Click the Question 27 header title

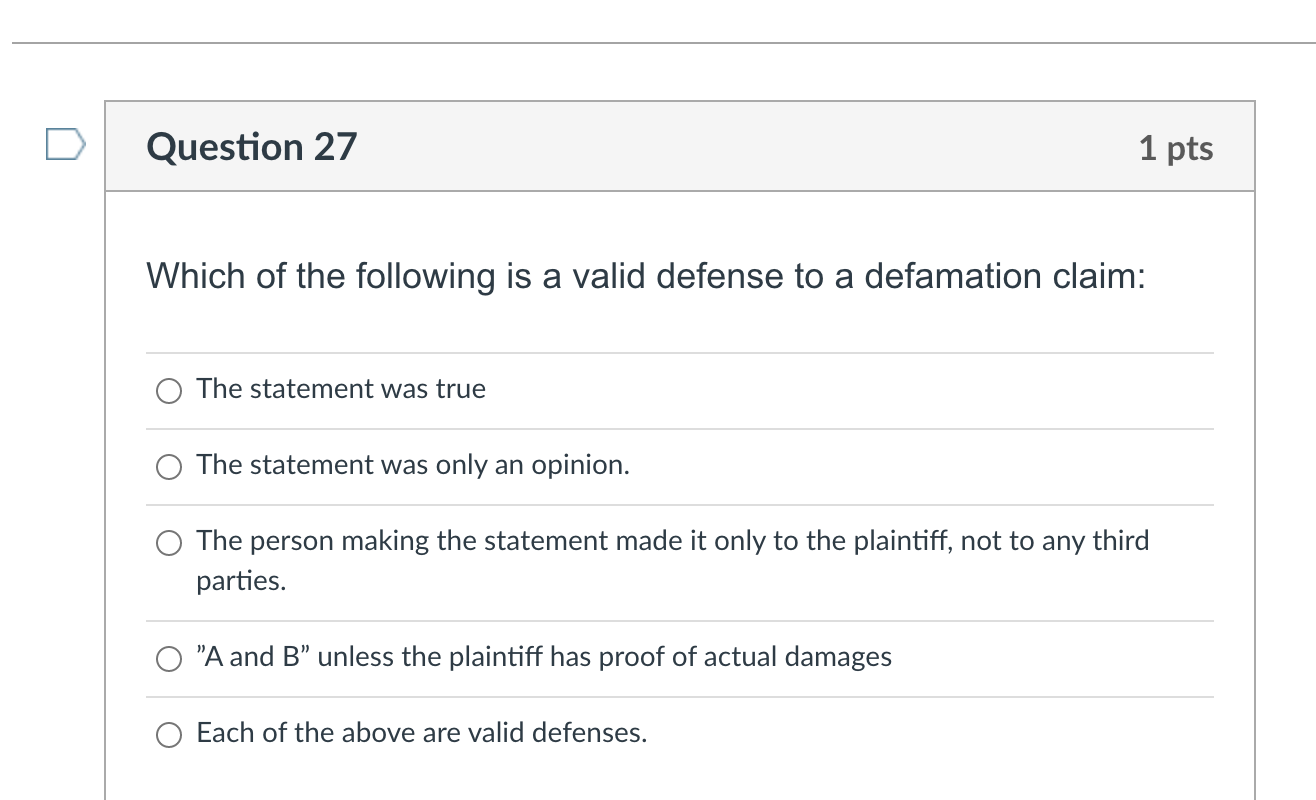(251, 146)
